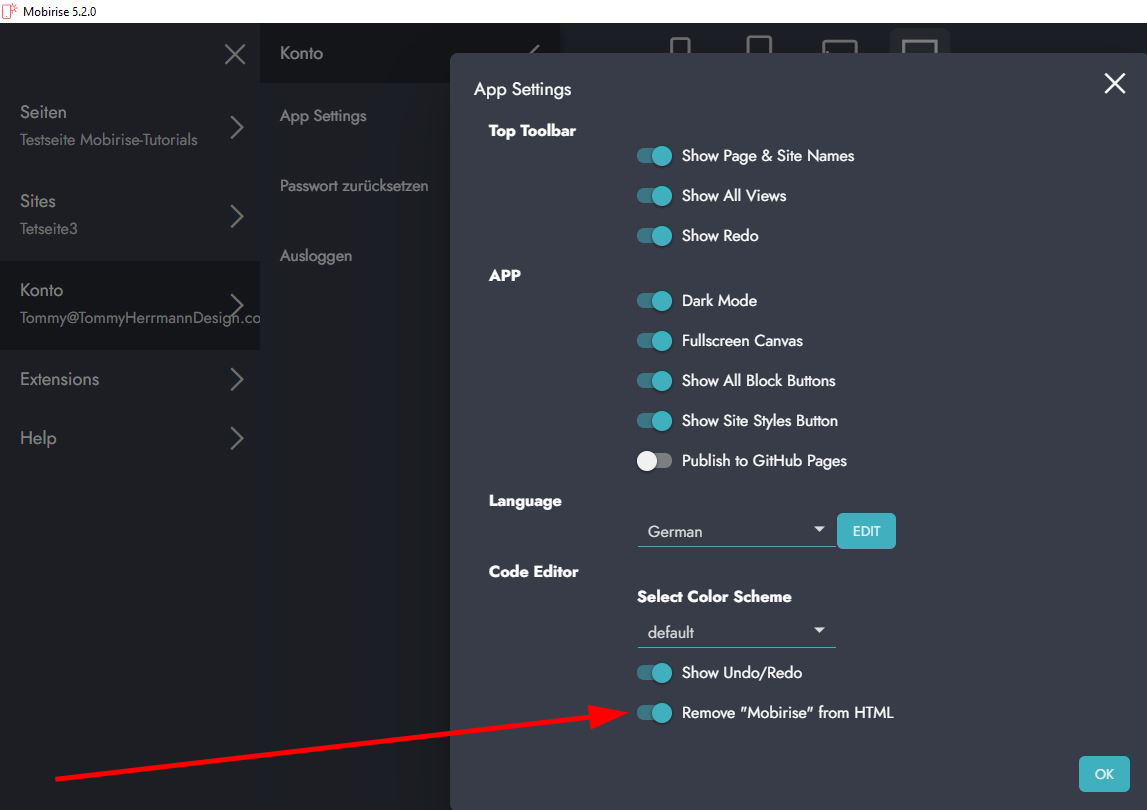This screenshot has height=810, width=1147.
Task: Toggle the Dark Mode switch
Action: point(655,301)
